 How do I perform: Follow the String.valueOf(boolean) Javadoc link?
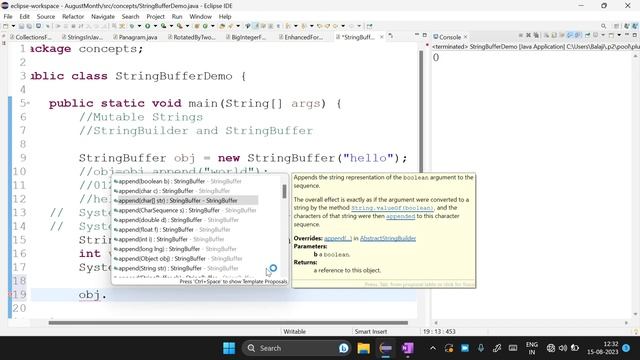(x=392, y=208)
